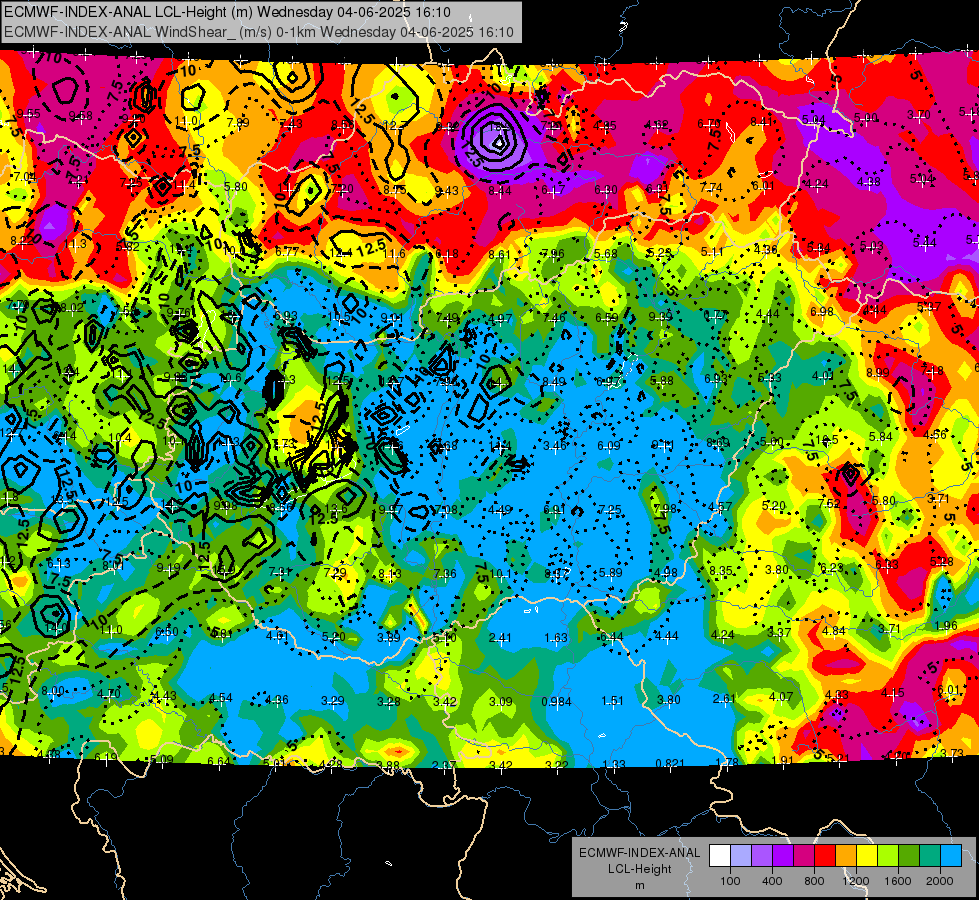Click 'ECMWF-INDEX-ANAL' in the legend box
This screenshot has height=900, width=979.
pos(639,853)
